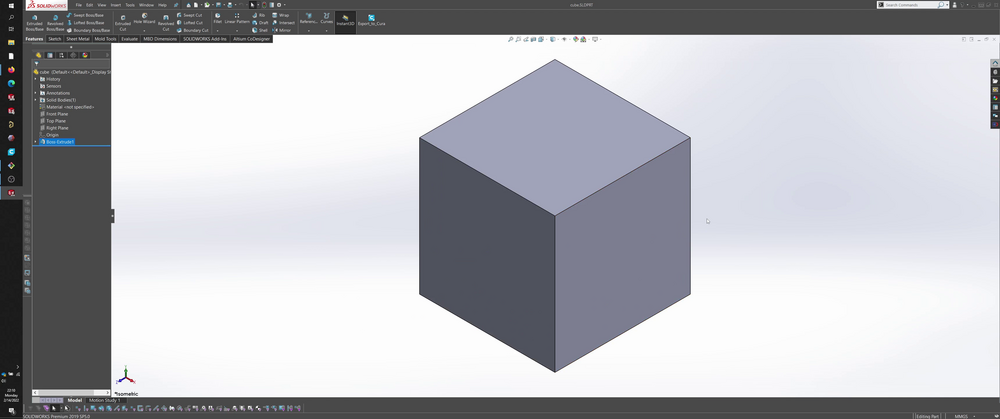Open the Hole Wizard tool
This screenshot has width=1000, height=419.
pyautogui.click(x=144, y=18)
